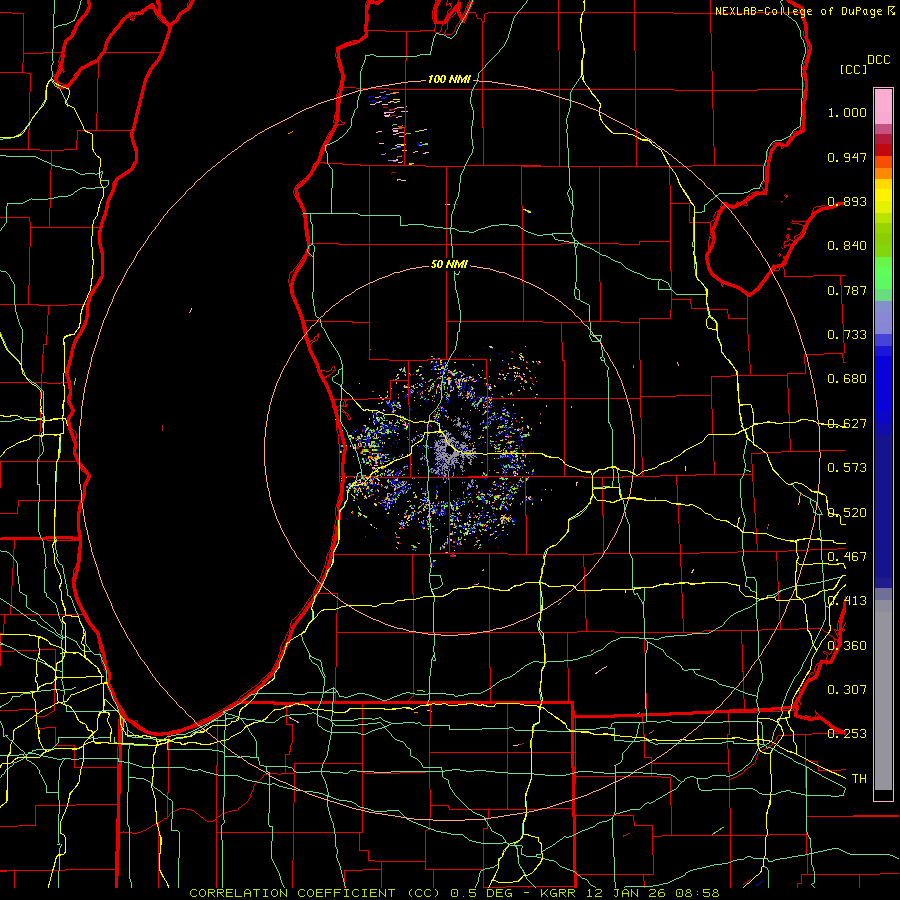Click the 0.840 legend value

(847, 246)
